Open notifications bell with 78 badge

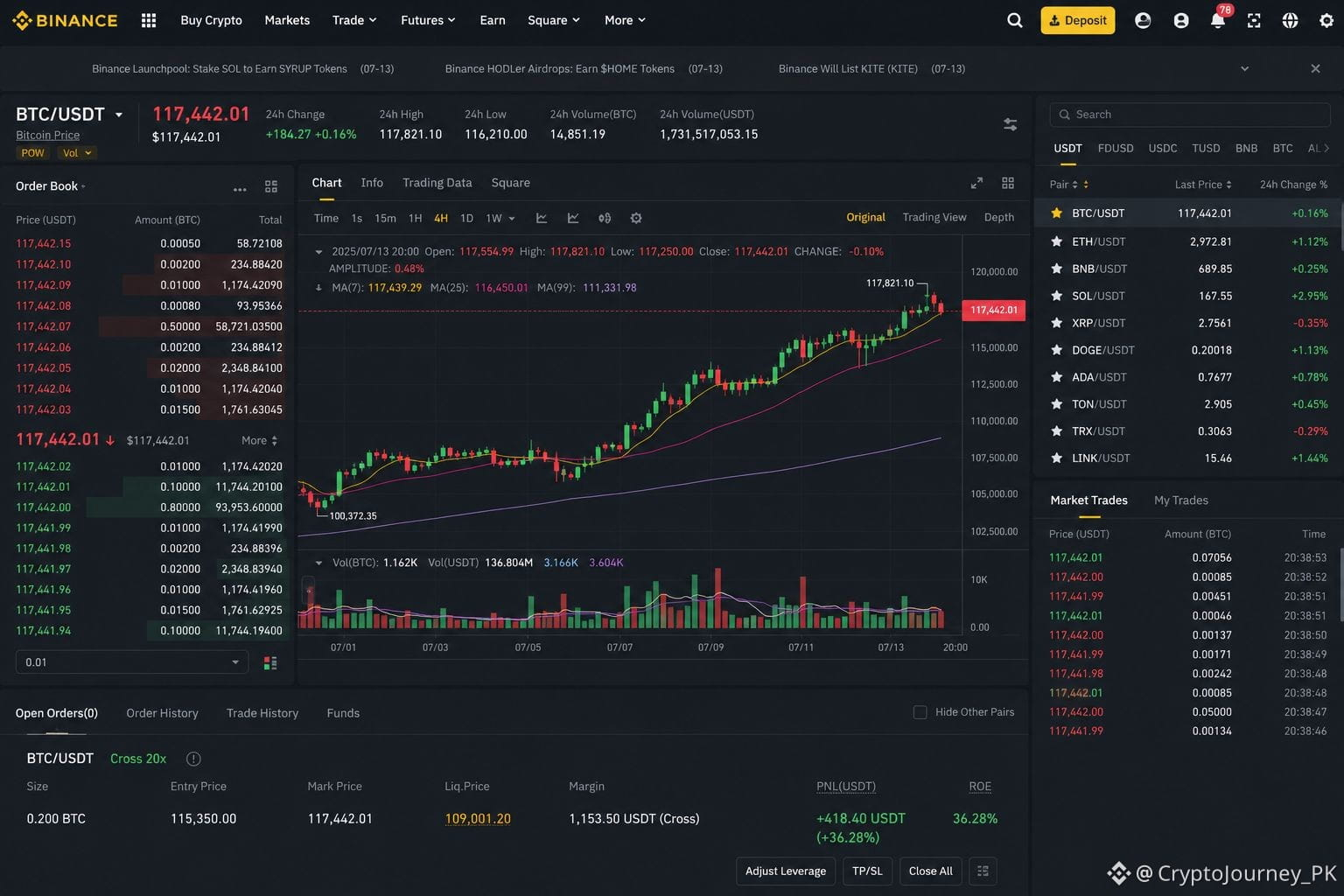[x=1218, y=19]
